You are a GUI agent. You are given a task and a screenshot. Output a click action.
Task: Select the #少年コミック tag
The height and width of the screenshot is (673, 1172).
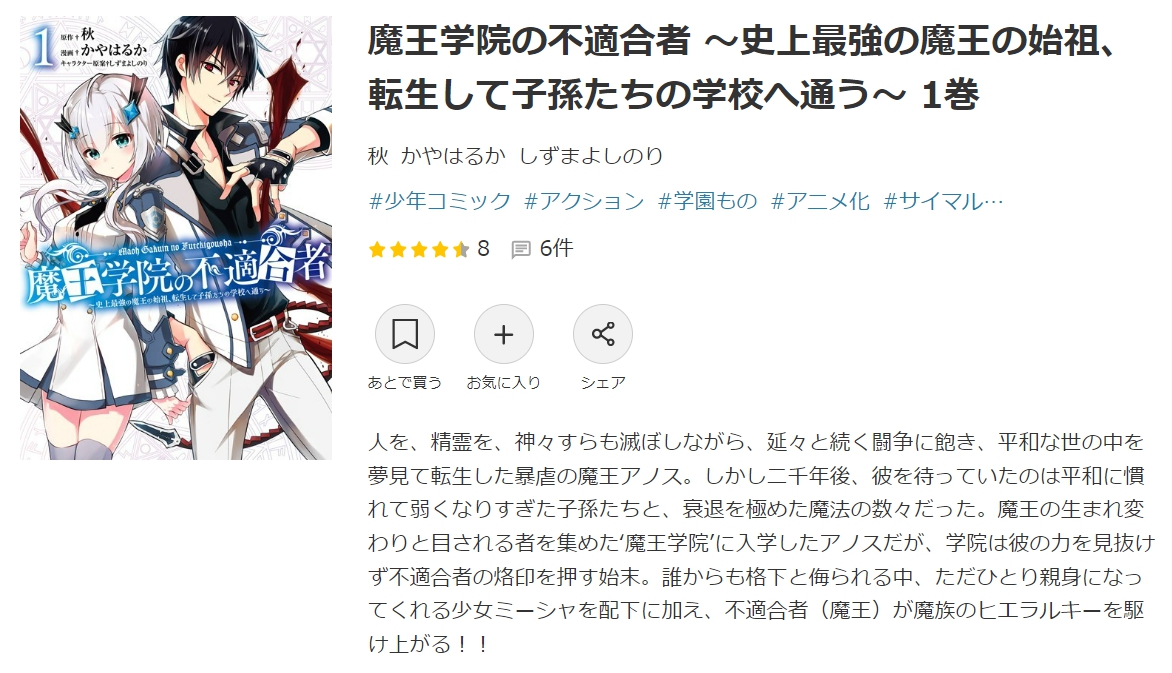coord(440,201)
